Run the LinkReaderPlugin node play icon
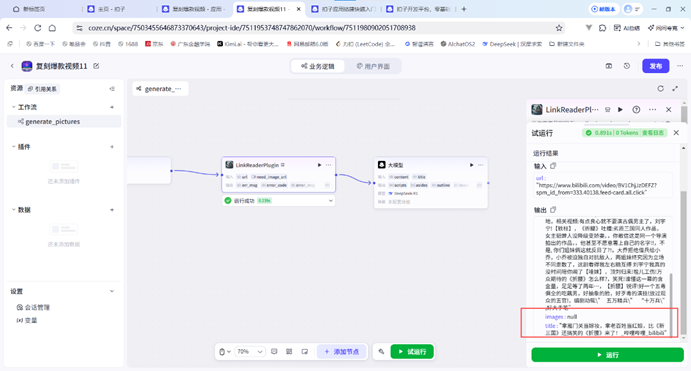 tap(319, 165)
